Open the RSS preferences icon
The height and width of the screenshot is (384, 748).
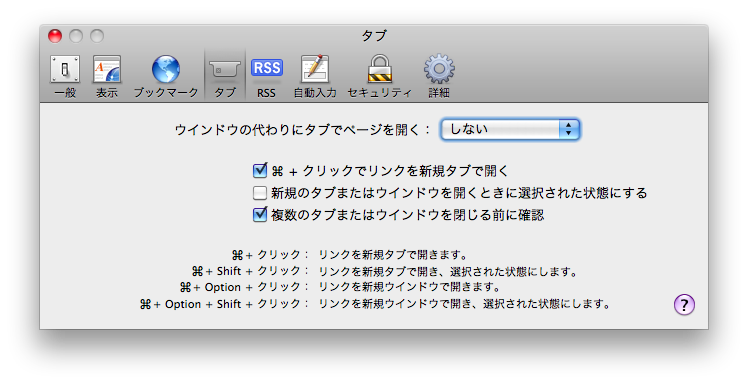point(267,68)
